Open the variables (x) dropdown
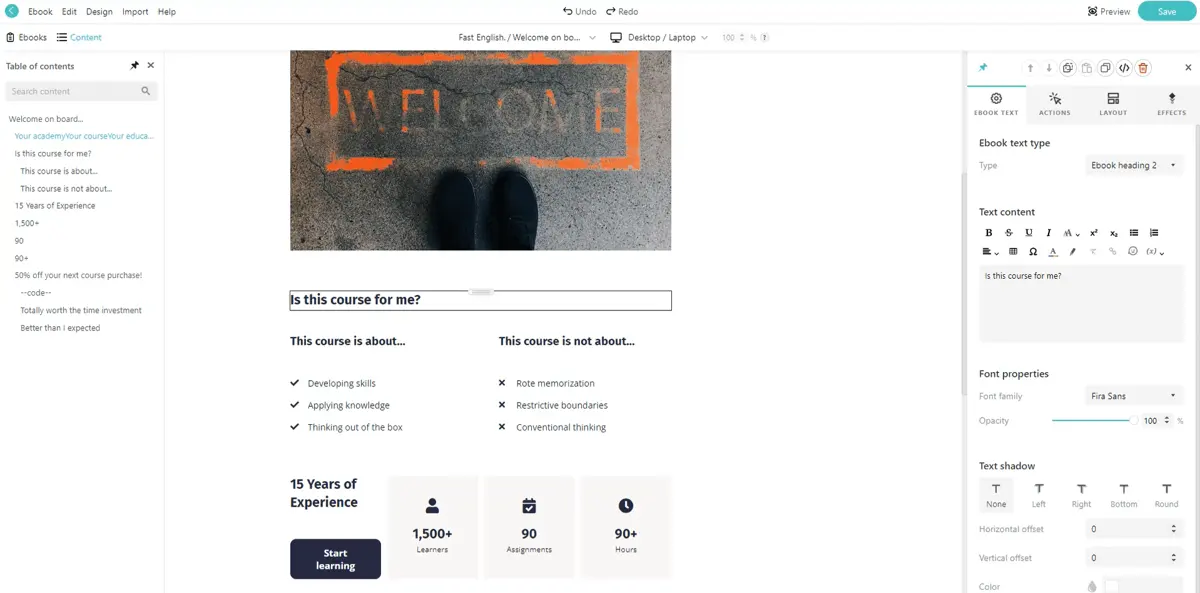Viewport: 1200px width, 593px height. click(x=1155, y=252)
